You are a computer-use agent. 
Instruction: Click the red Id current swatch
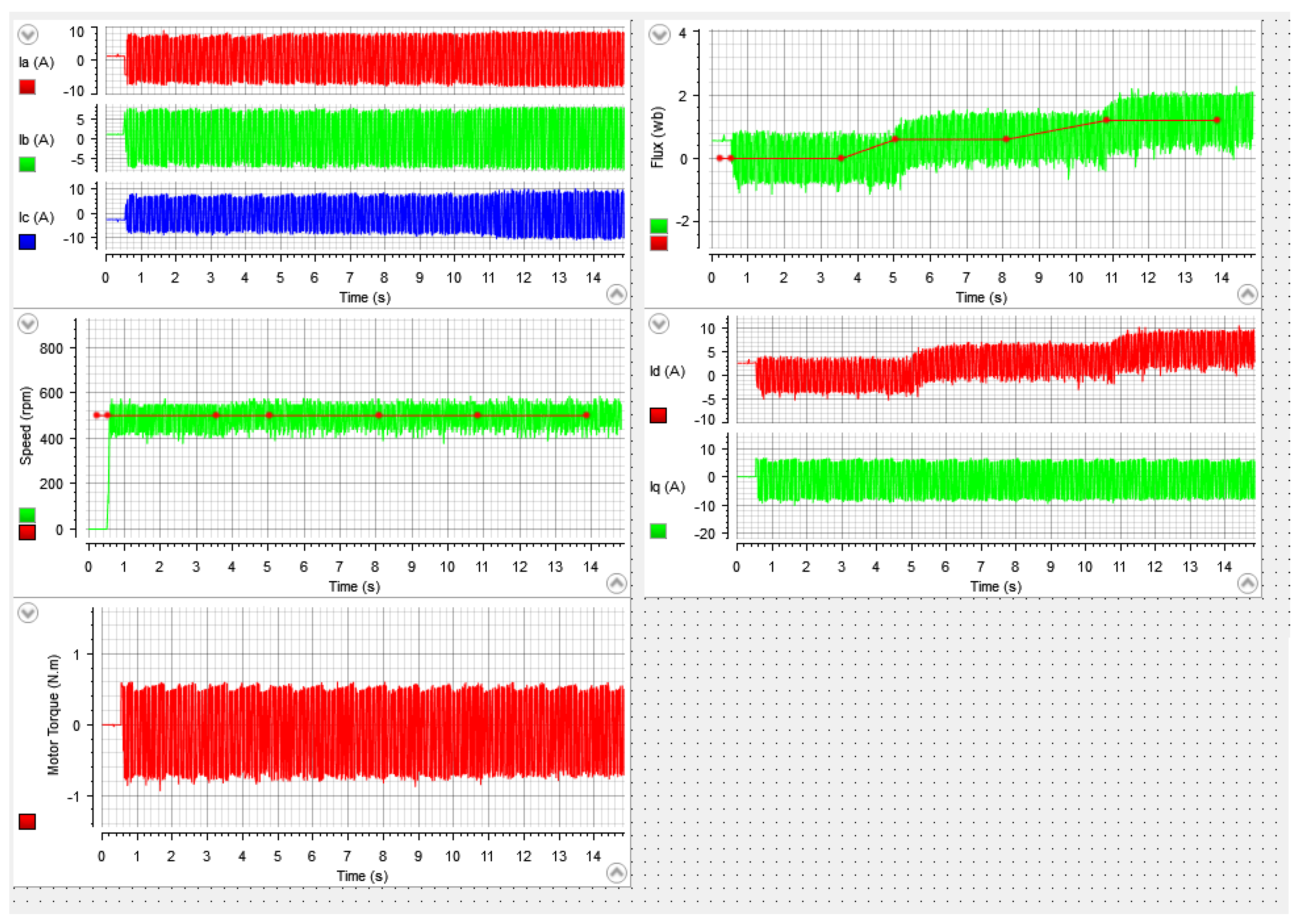coord(658,415)
